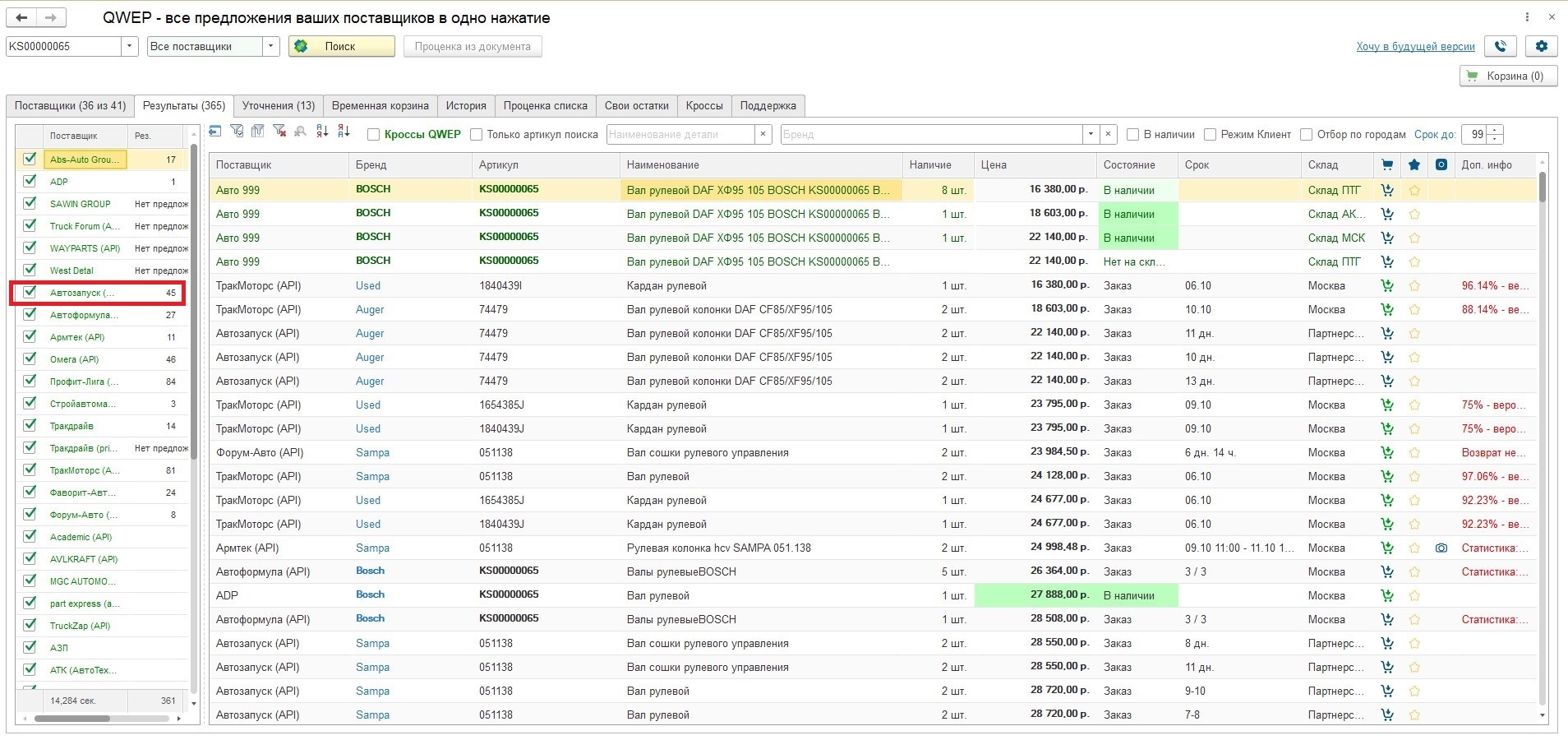The image size is (1568, 740).
Task: Follow the Хочу в будущей версии link
Action: pyautogui.click(x=1415, y=47)
